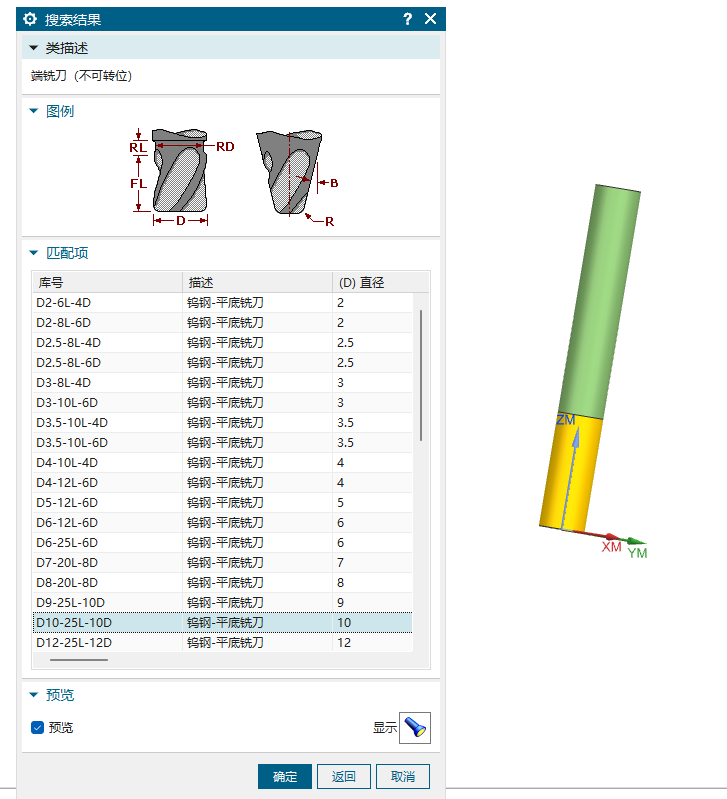The image size is (727, 799).
Task: Click the help question mark icon
Action: pyautogui.click(x=407, y=19)
